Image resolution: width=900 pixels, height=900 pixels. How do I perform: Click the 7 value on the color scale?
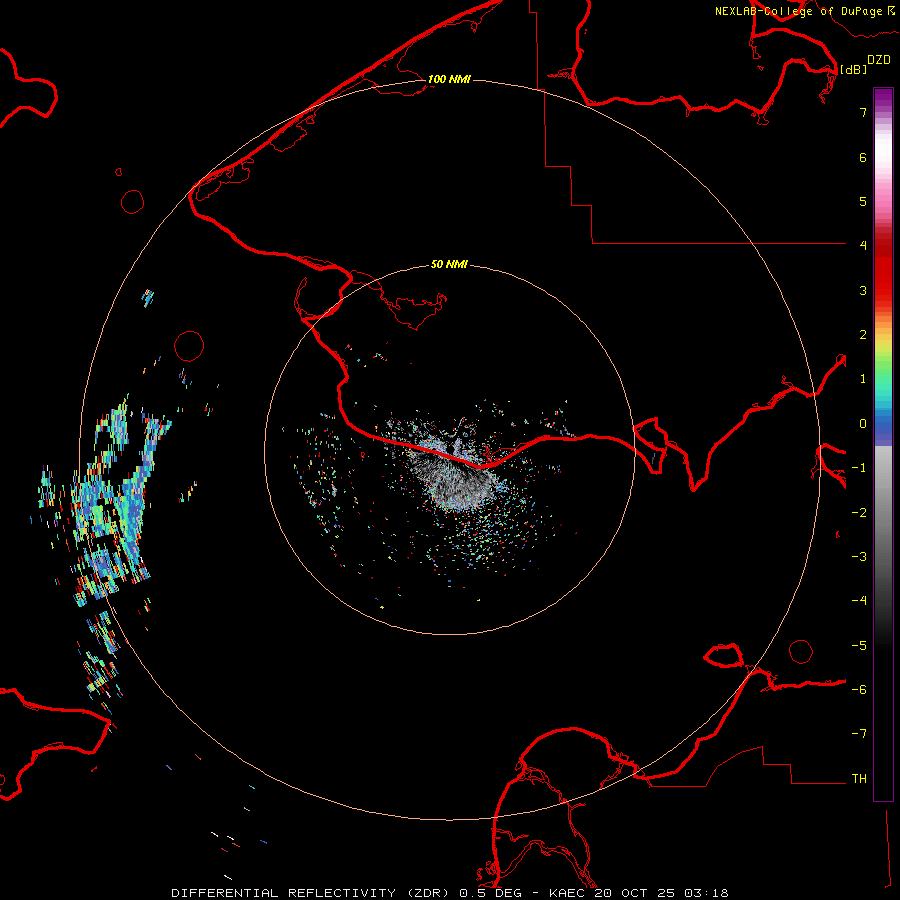point(863,112)
